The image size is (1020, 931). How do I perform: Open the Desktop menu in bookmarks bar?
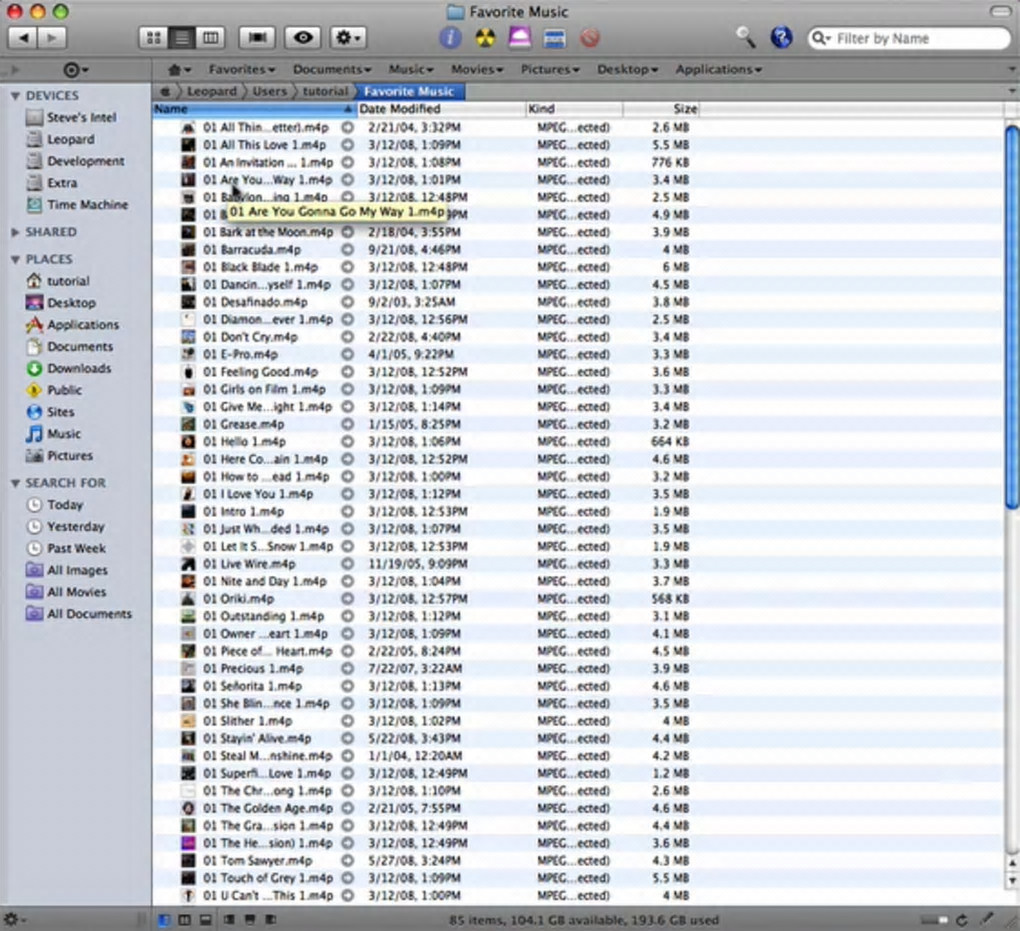click(628, 69)
